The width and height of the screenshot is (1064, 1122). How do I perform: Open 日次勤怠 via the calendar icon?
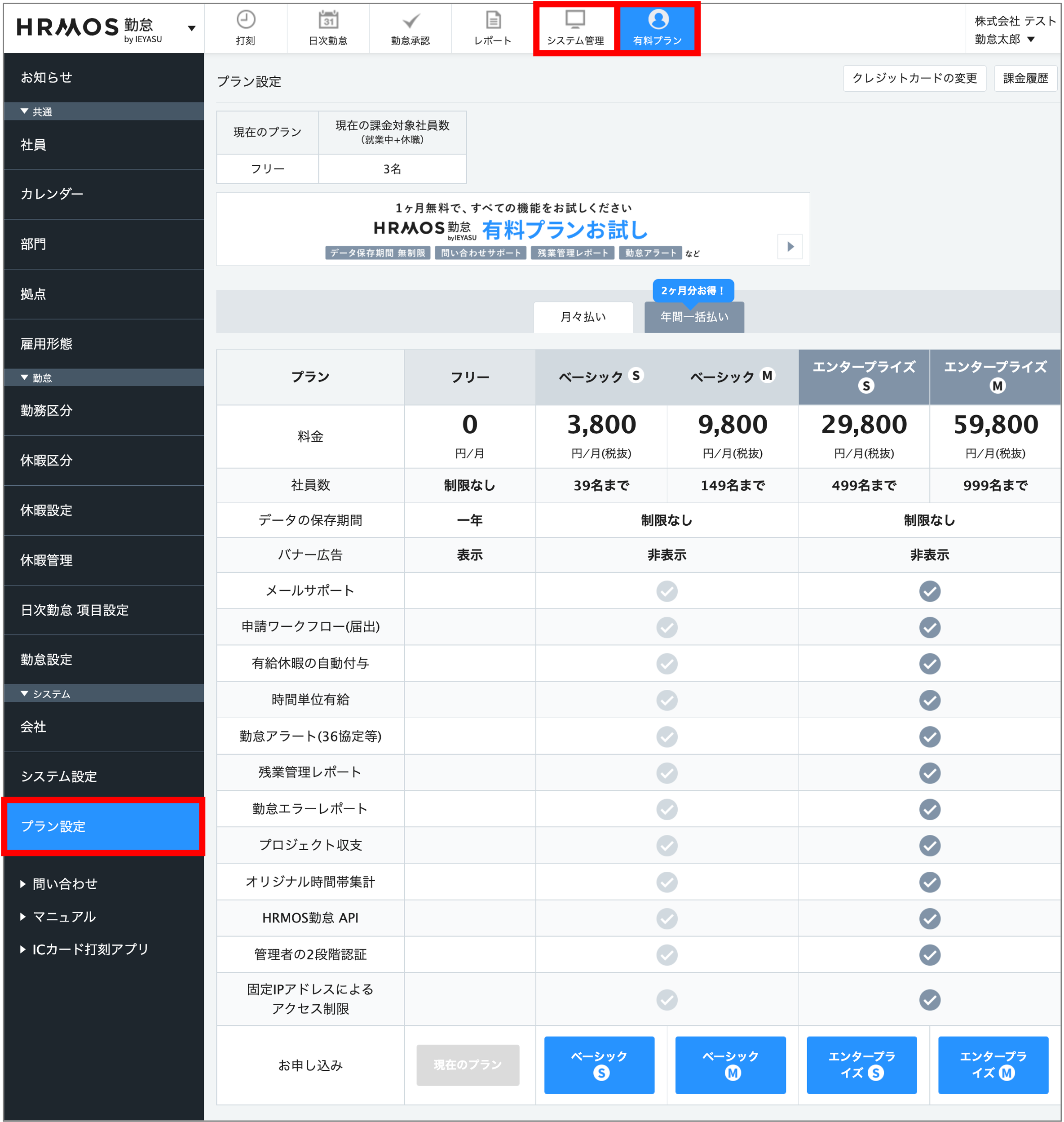click(328, 19)
